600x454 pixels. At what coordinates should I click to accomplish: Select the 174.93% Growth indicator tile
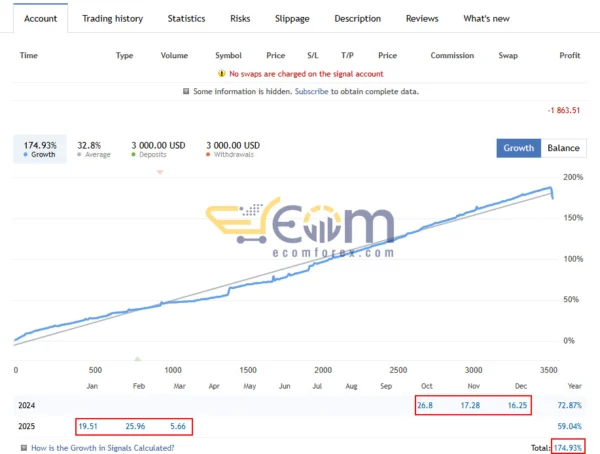pos(40,149)
